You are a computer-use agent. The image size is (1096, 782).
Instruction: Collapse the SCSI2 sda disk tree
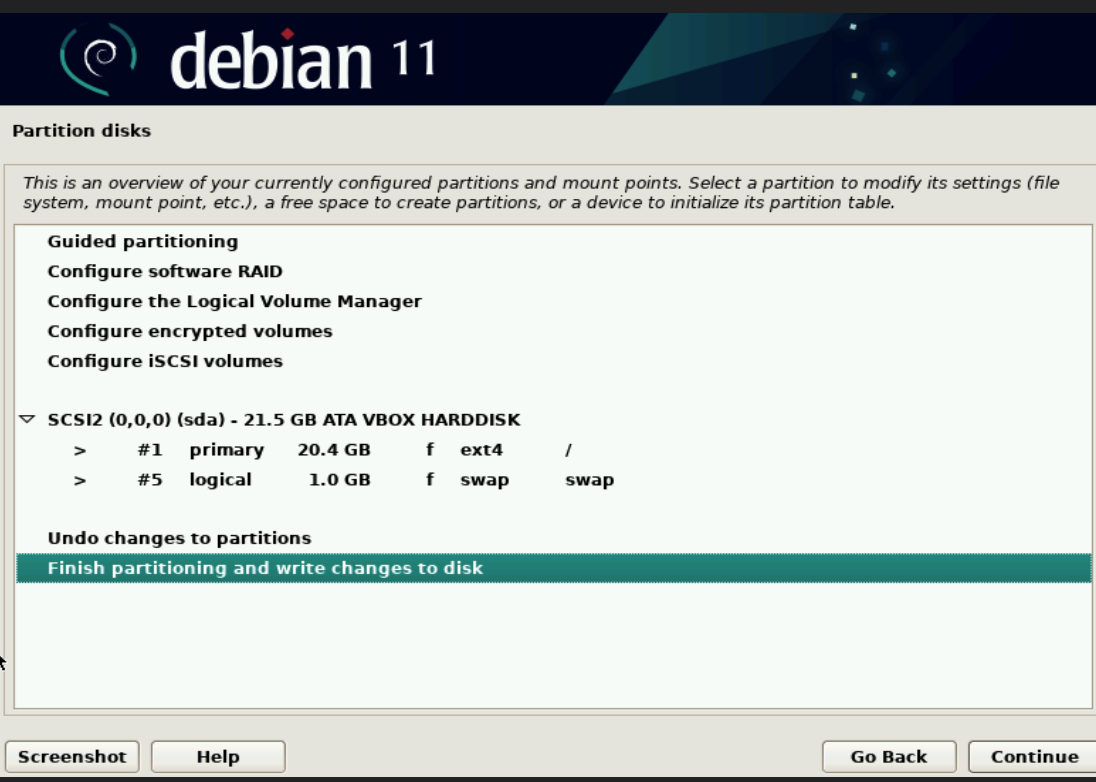click(27, 419)
